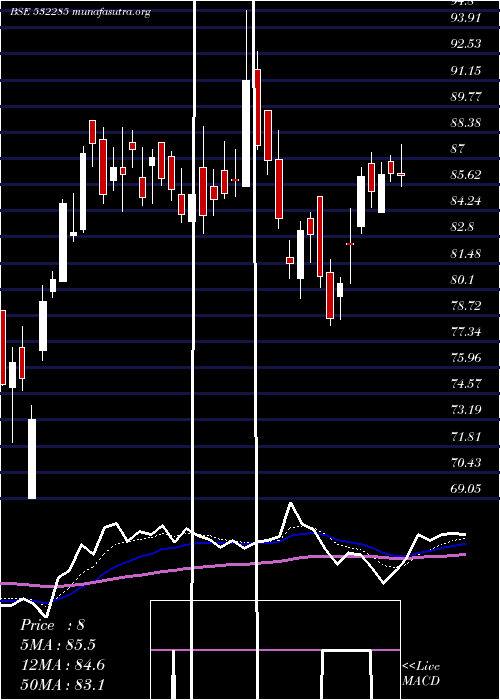The width and height of the screenshot is (500, 700).
Task: Click the 89.77 price axis label
Action: point(466,96)
